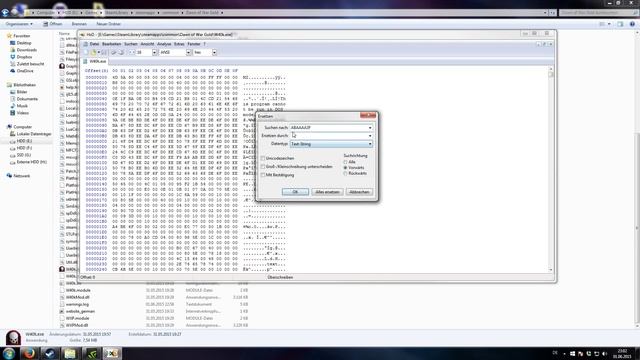
Task: Enable the Mit Bestätigung checkbox
Action: (x=263, y=175)
